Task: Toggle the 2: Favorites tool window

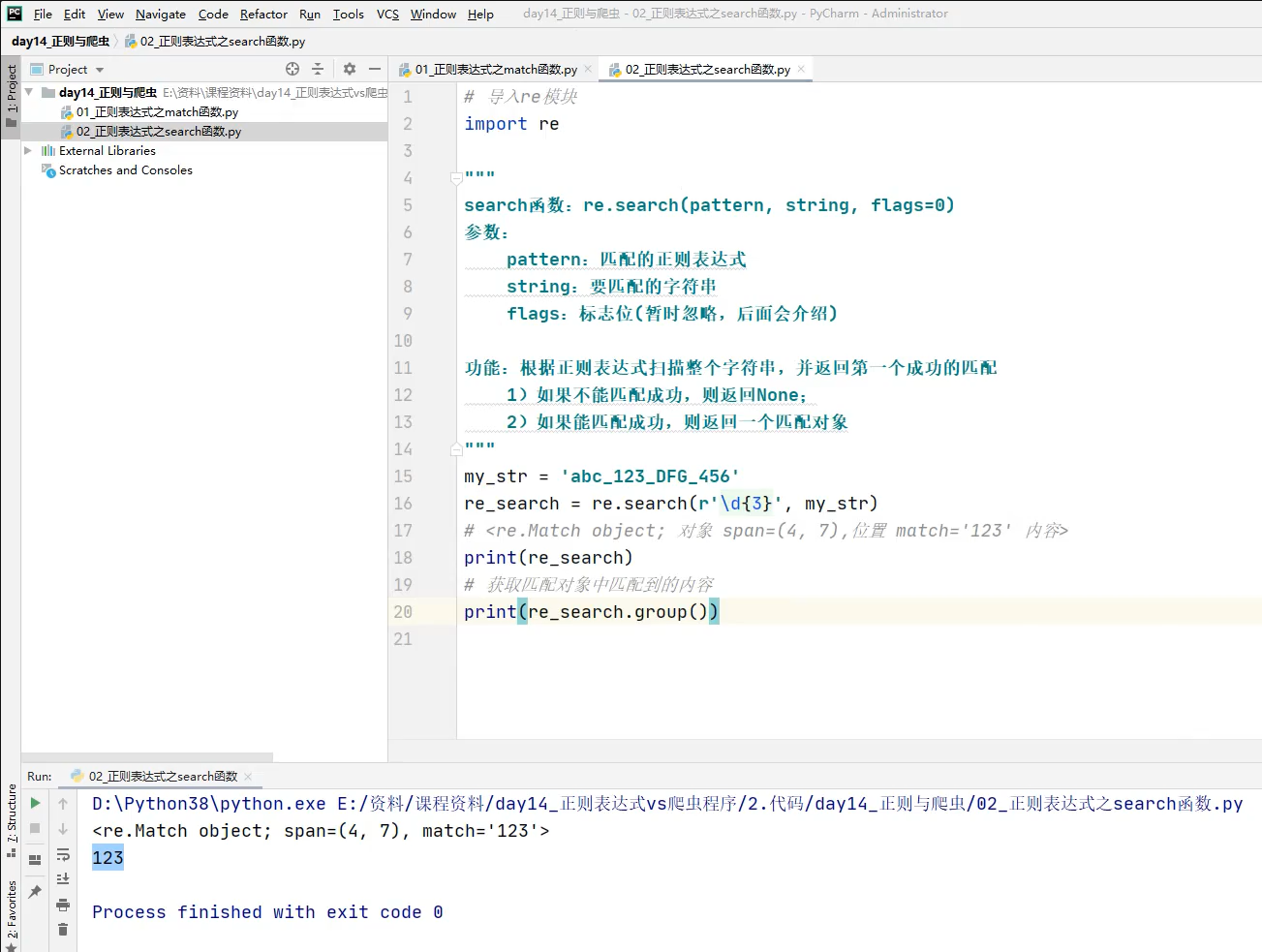Action: pyautogui.click(x=11, y=915)
